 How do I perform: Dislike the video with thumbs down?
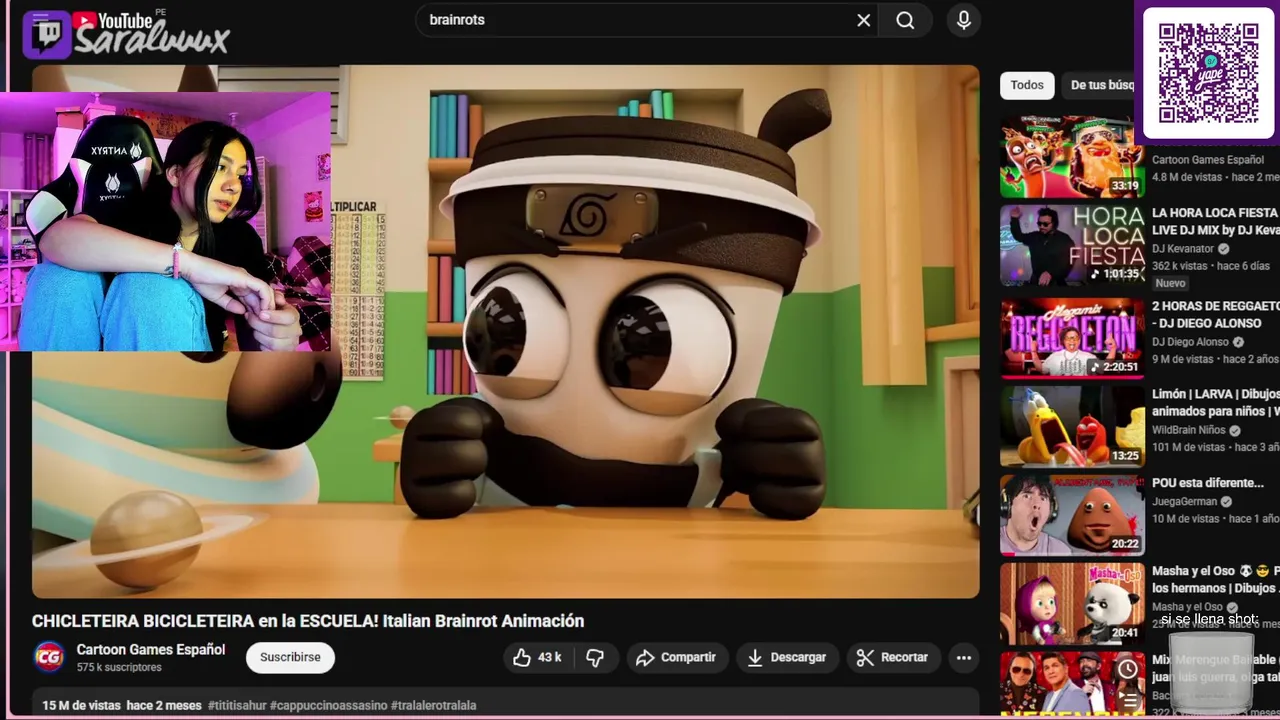click(x=595, y=657)
